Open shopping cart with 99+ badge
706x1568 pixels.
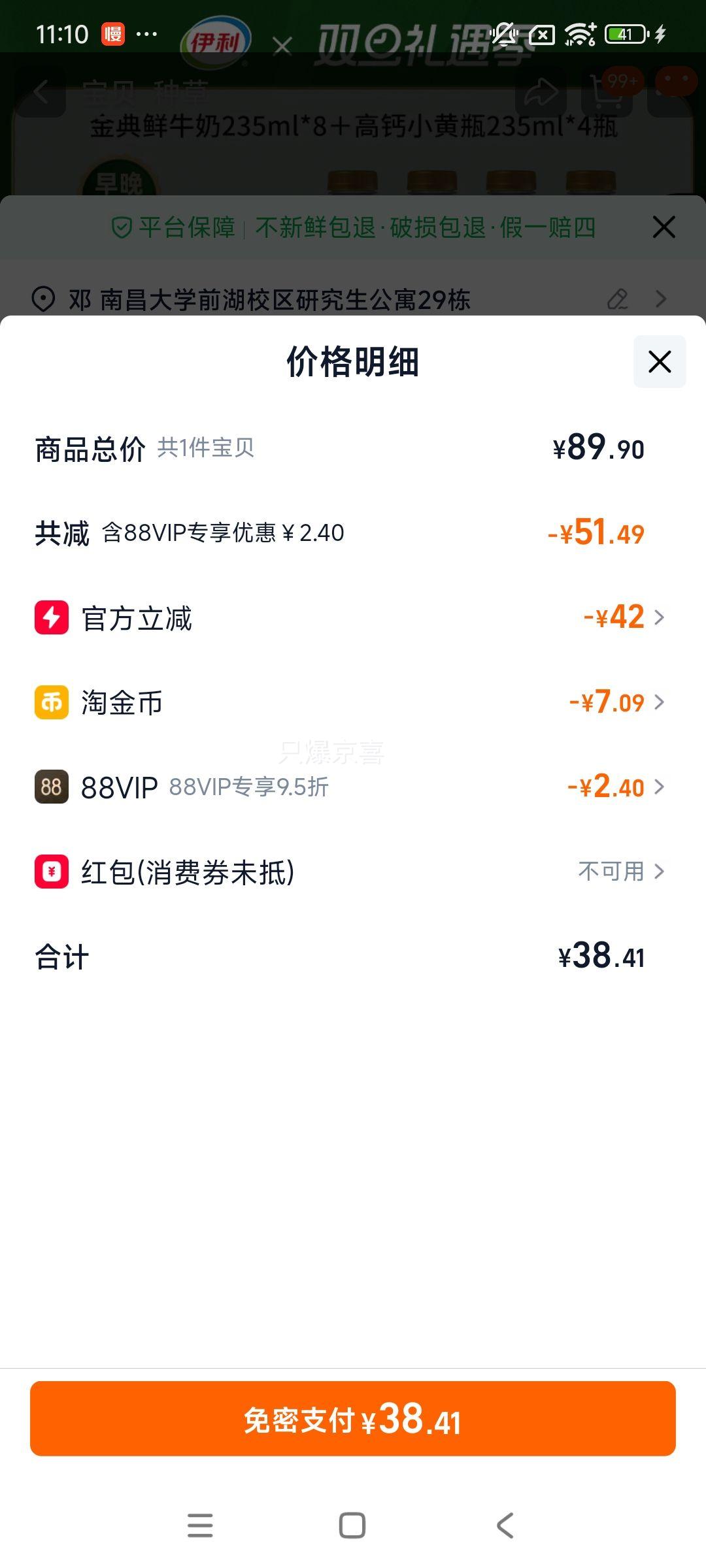(x=608, y=93)
